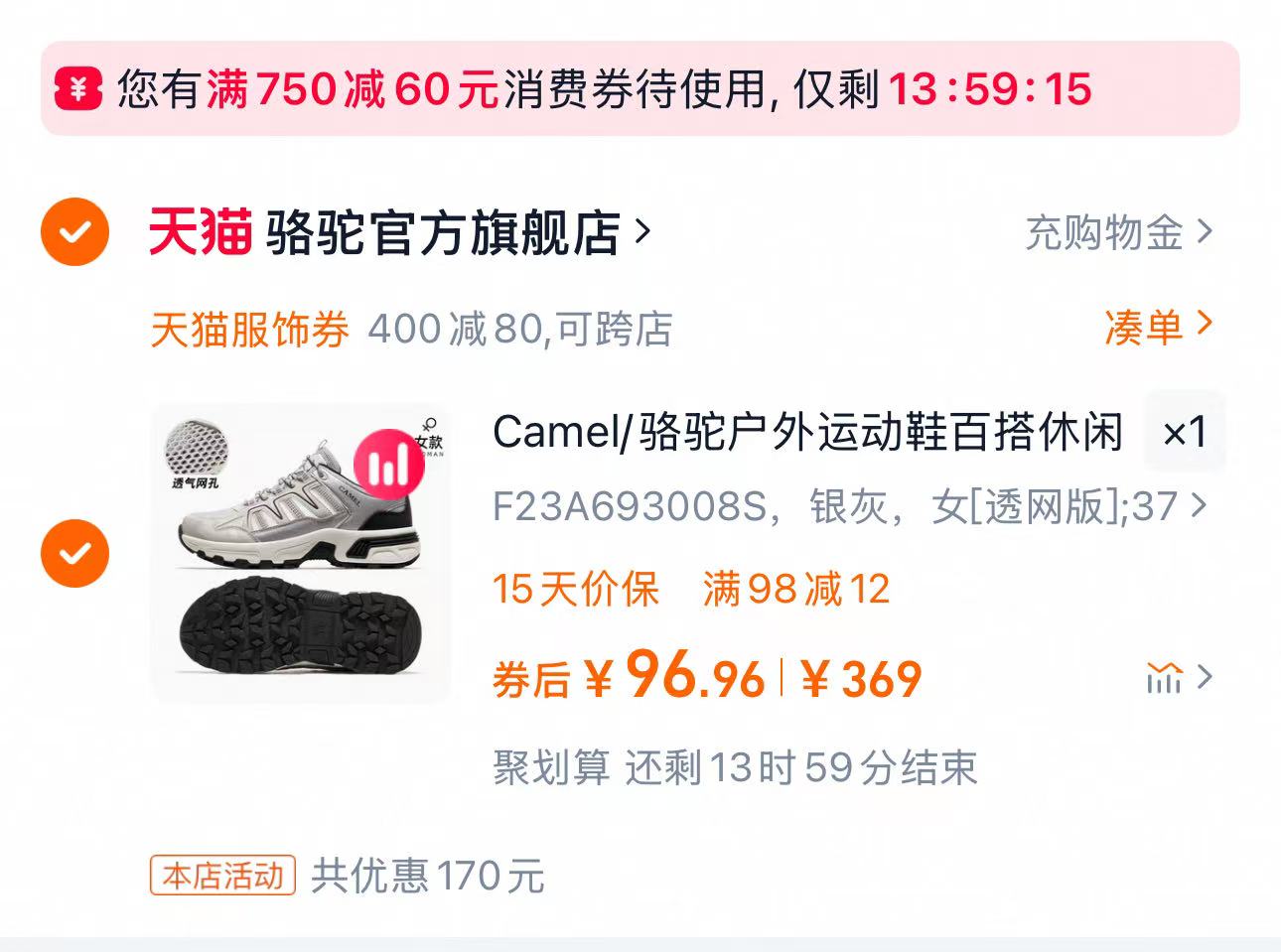Open the 骆驼官方旗舰店 store chevron
The height and width of the screenshot is (952, 1281).
click(x=642, y=231)
